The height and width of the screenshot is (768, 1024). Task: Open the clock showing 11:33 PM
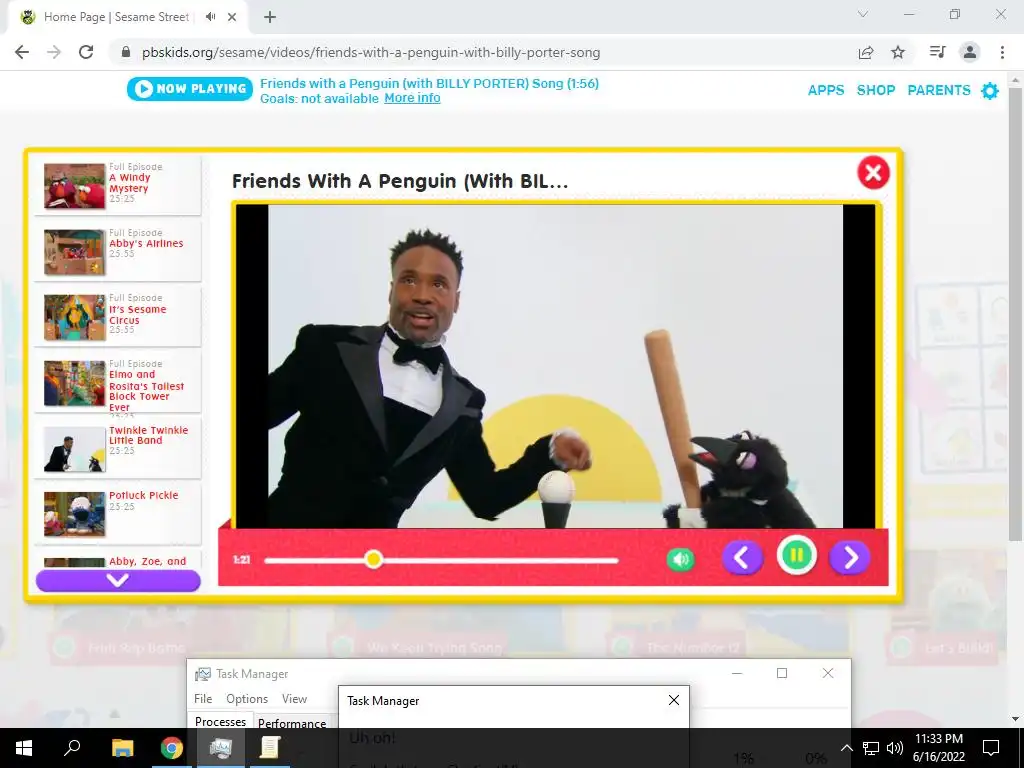(938, 748)
